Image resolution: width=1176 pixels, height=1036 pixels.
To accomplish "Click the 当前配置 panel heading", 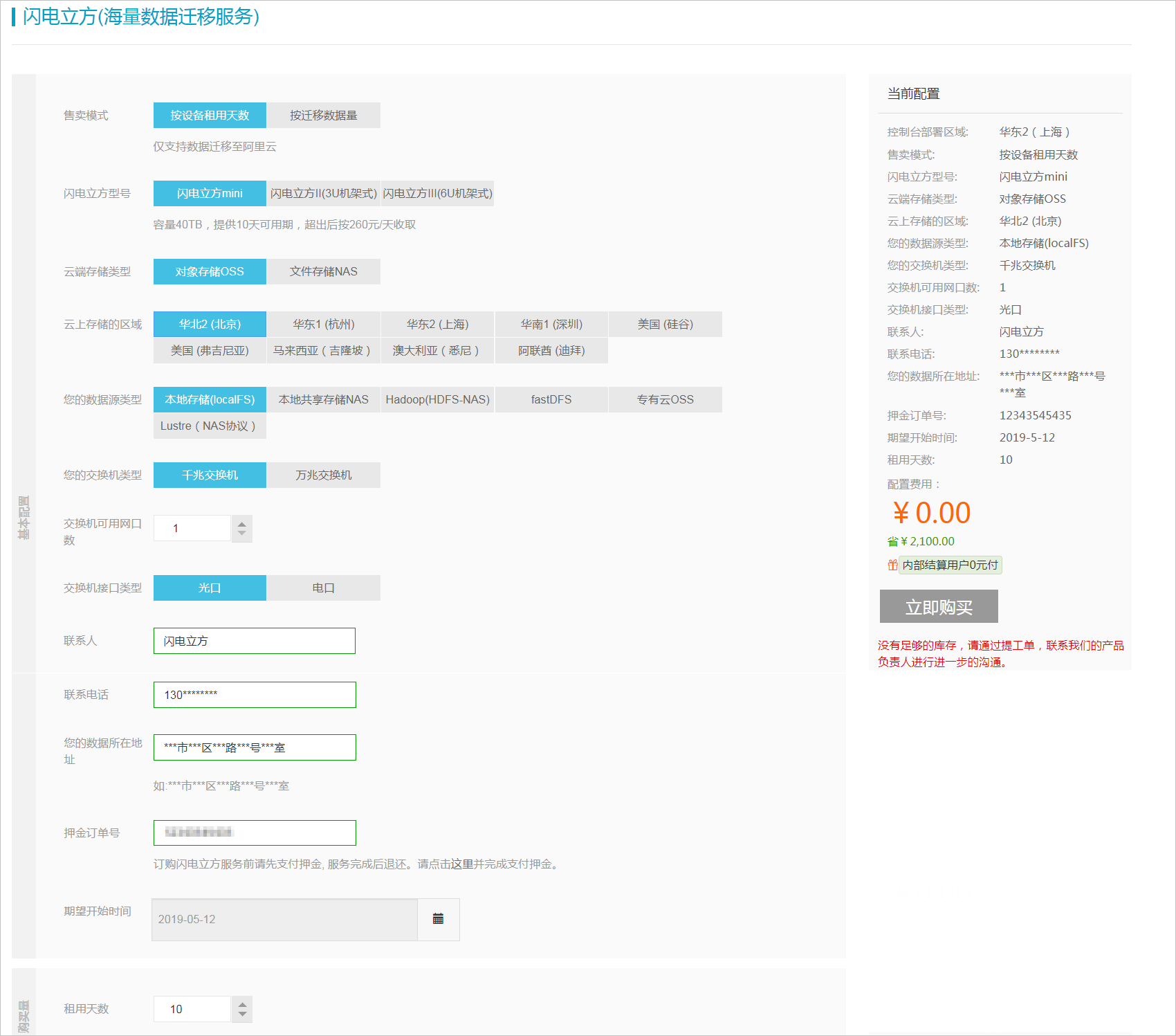I will [913, 94].
